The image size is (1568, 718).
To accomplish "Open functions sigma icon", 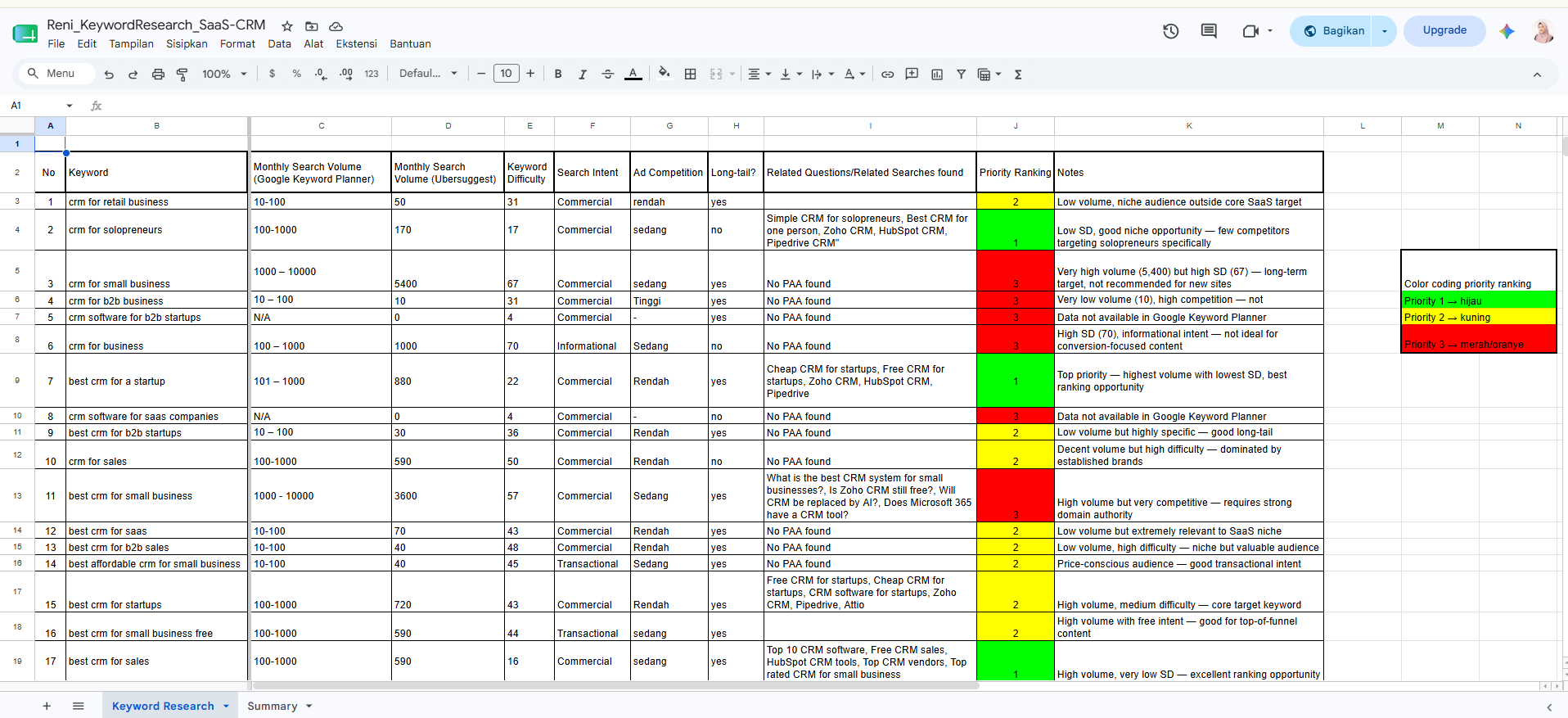I will [1018, 74].
